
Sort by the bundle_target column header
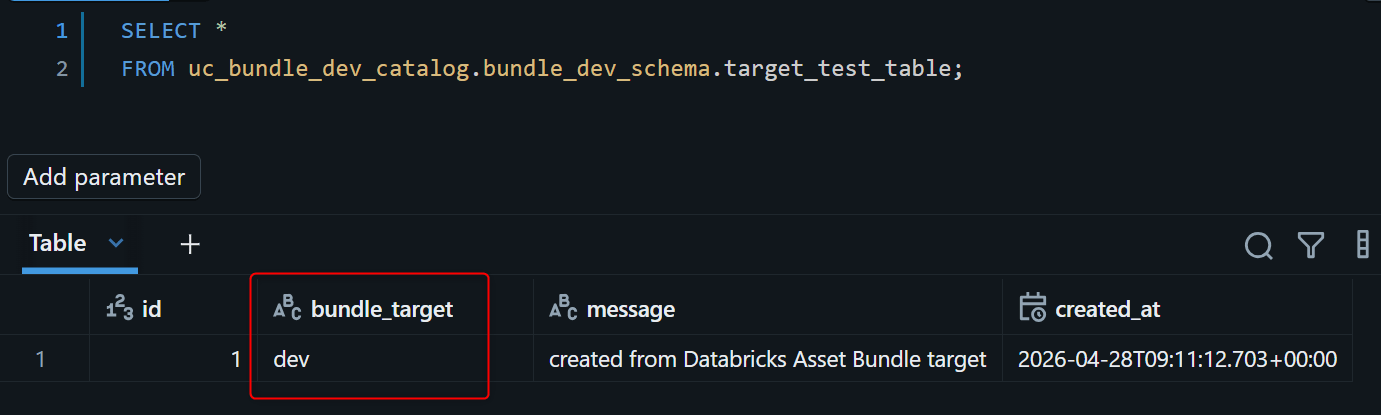click(x=382, y=310)
